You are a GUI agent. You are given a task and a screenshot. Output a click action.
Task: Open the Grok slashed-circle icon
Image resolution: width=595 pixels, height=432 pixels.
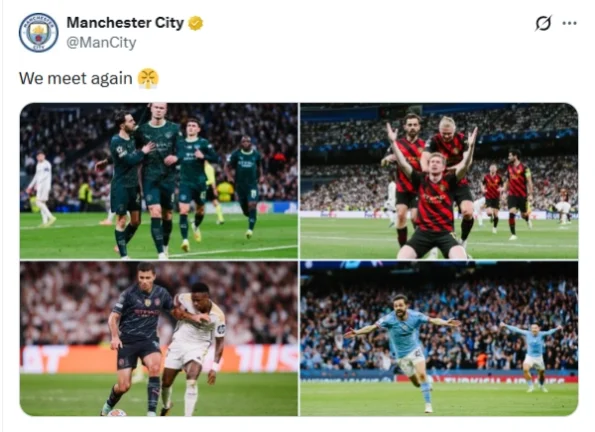point(543,23)
